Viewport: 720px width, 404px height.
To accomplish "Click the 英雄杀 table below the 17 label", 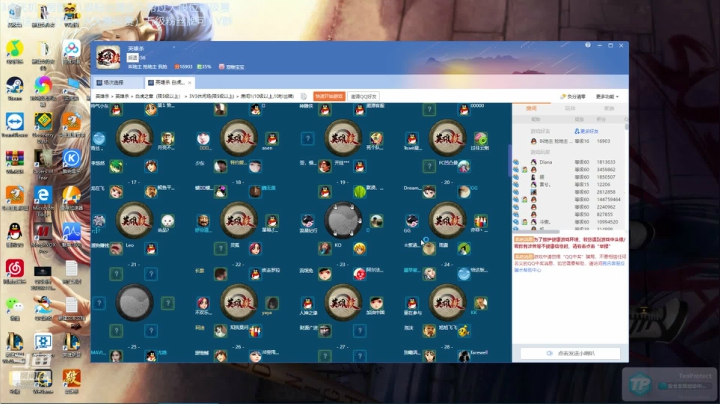I will (134, 220).
